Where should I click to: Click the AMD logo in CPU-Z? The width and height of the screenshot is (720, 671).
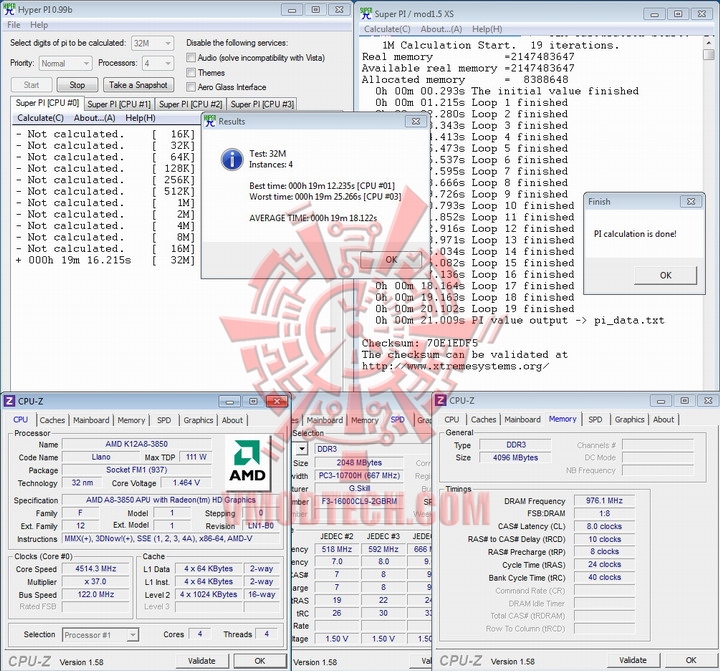coord(248,463)
